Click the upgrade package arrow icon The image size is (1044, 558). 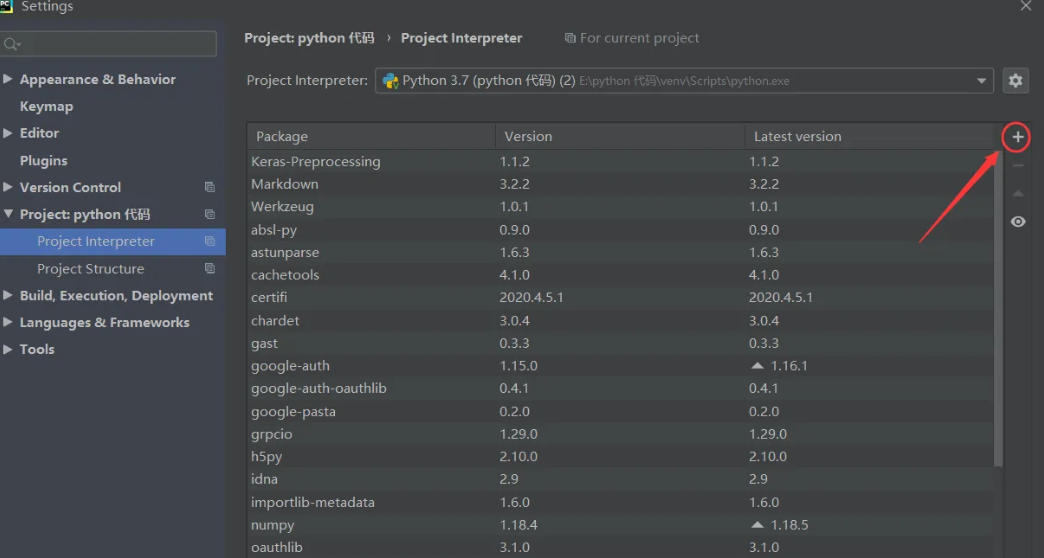tap(1017, 193)
